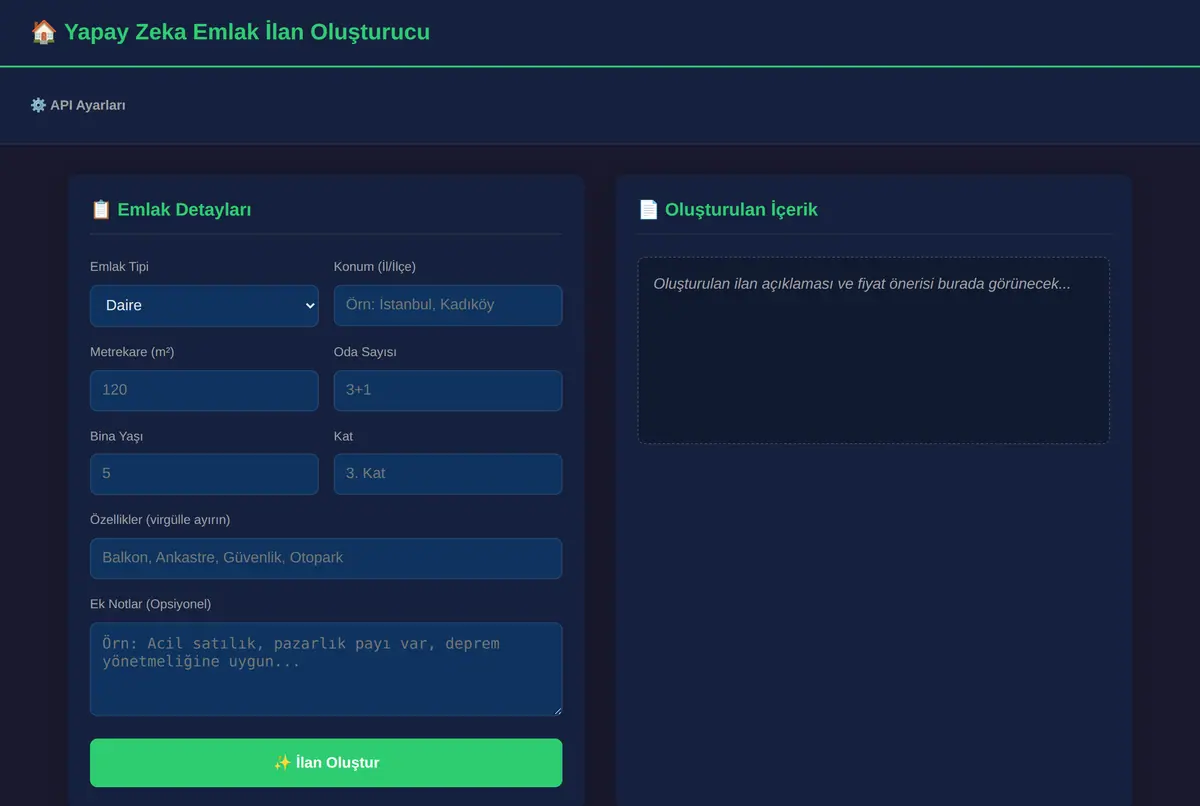Select the Oda Sayısı input box

pyautogui.click(x=448, y=390)
